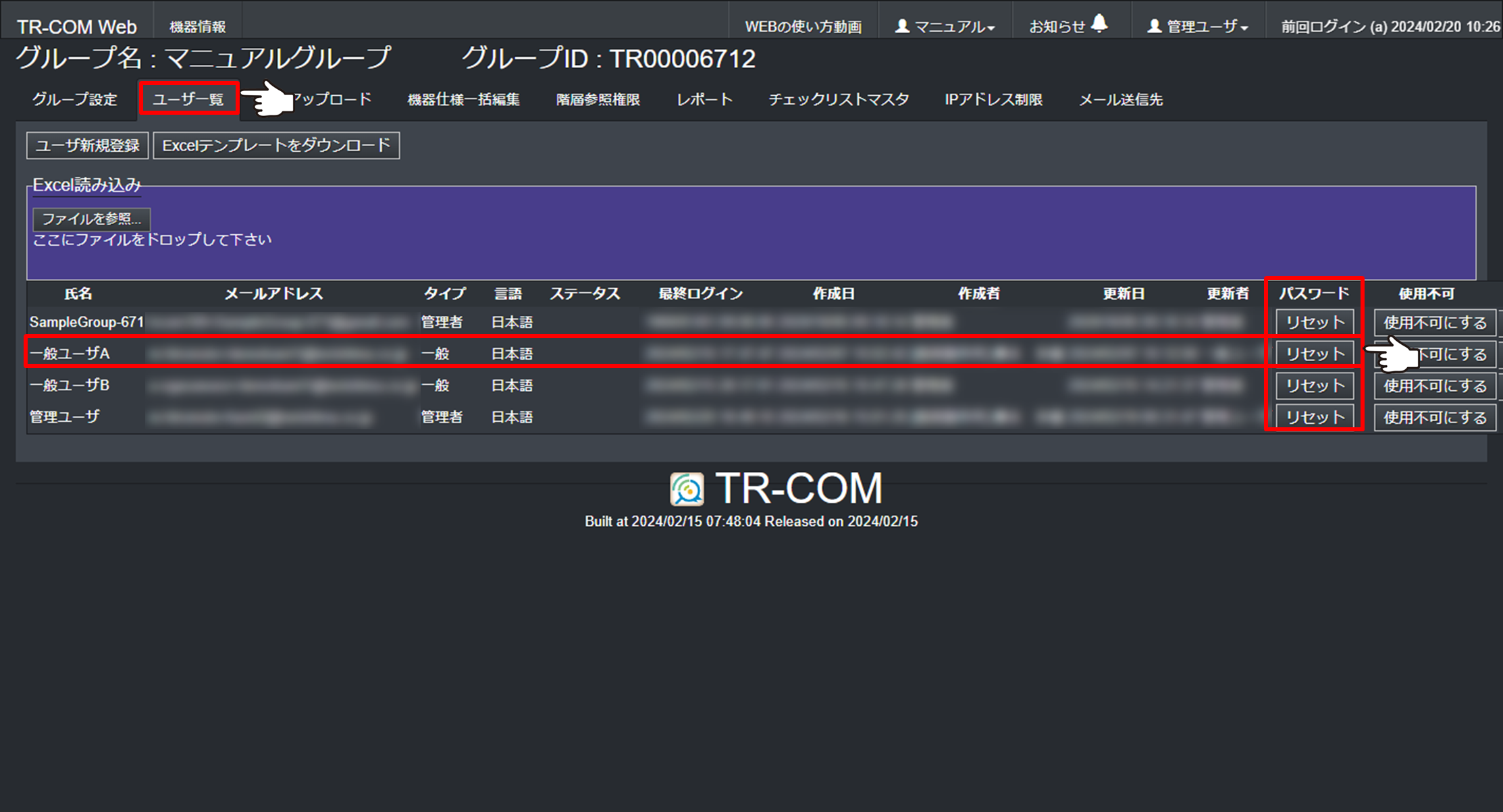The image size is (1503, 812).
Task: Switch to the グループ設定 tab
Action: [74, 99]
